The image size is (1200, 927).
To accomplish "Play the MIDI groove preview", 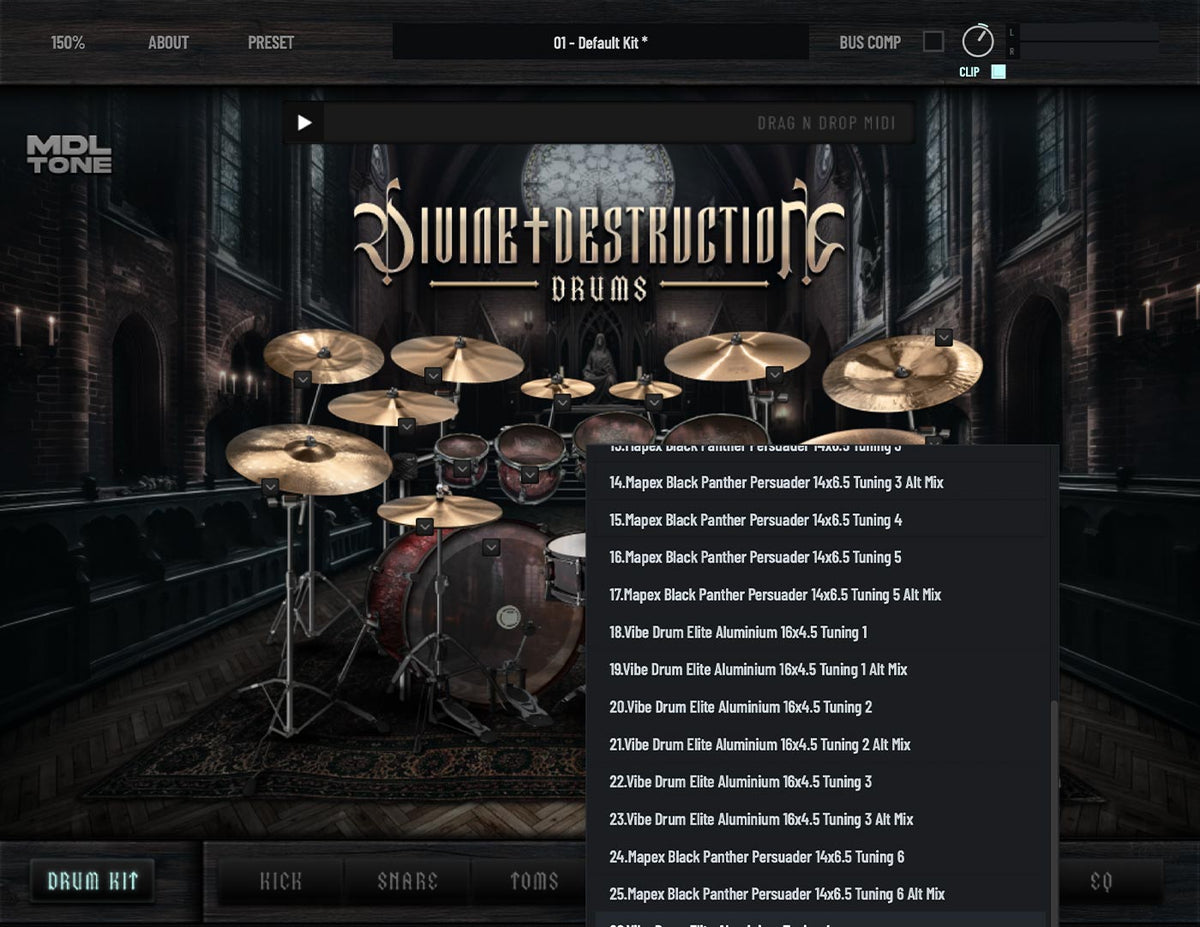I will [305, 123].
